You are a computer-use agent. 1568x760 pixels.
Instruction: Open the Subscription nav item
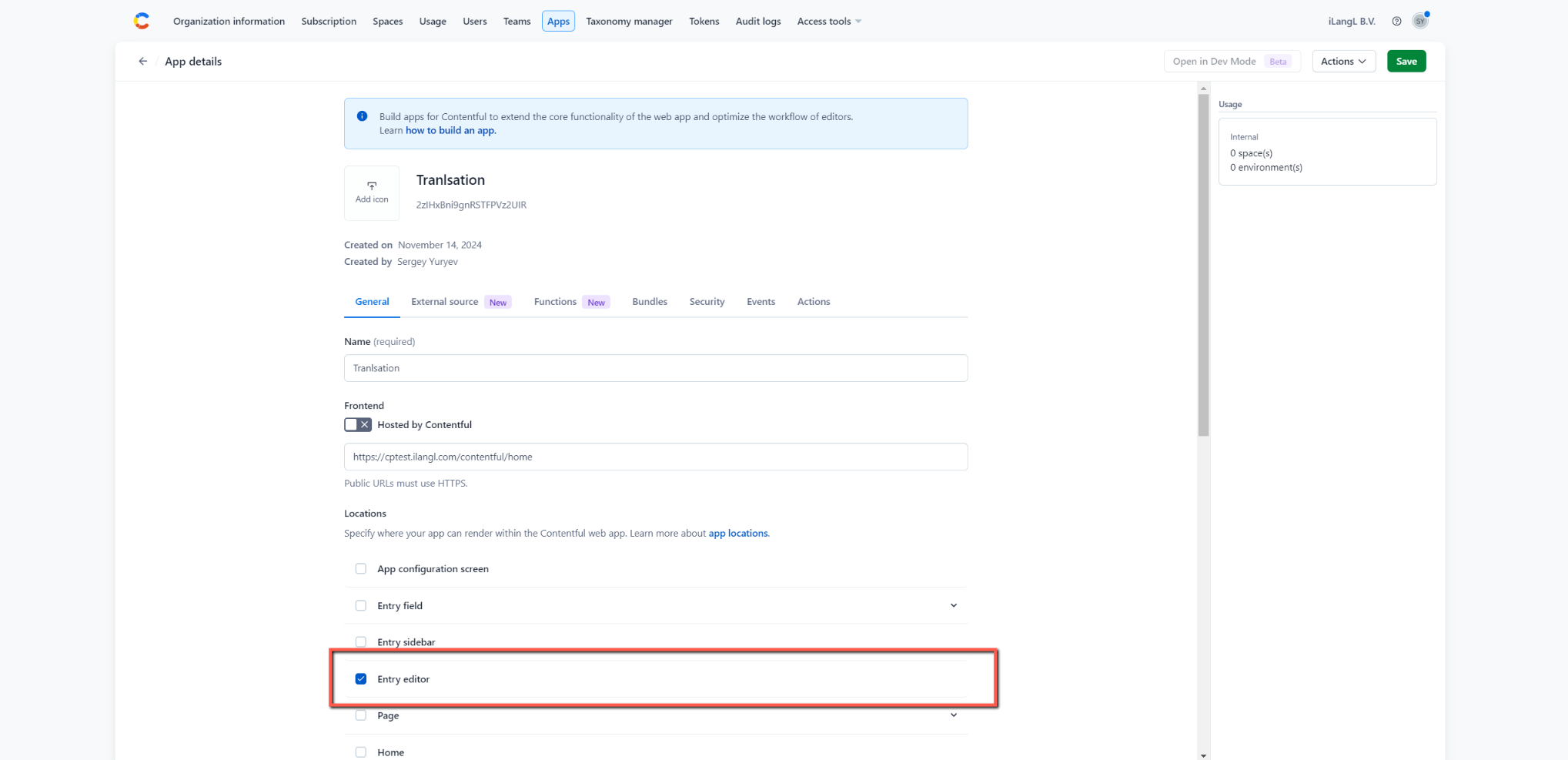pos(329,22)
